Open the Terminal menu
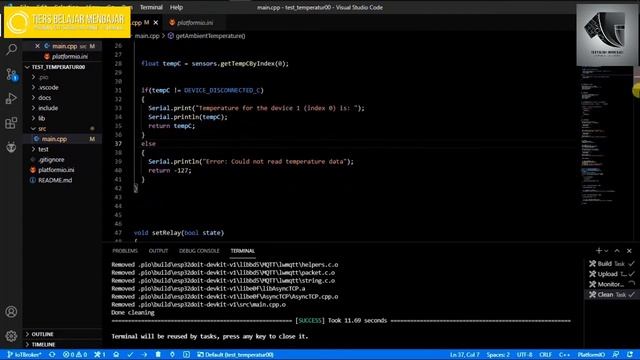This screenshot has height=360, width=640. coord(151,7)
